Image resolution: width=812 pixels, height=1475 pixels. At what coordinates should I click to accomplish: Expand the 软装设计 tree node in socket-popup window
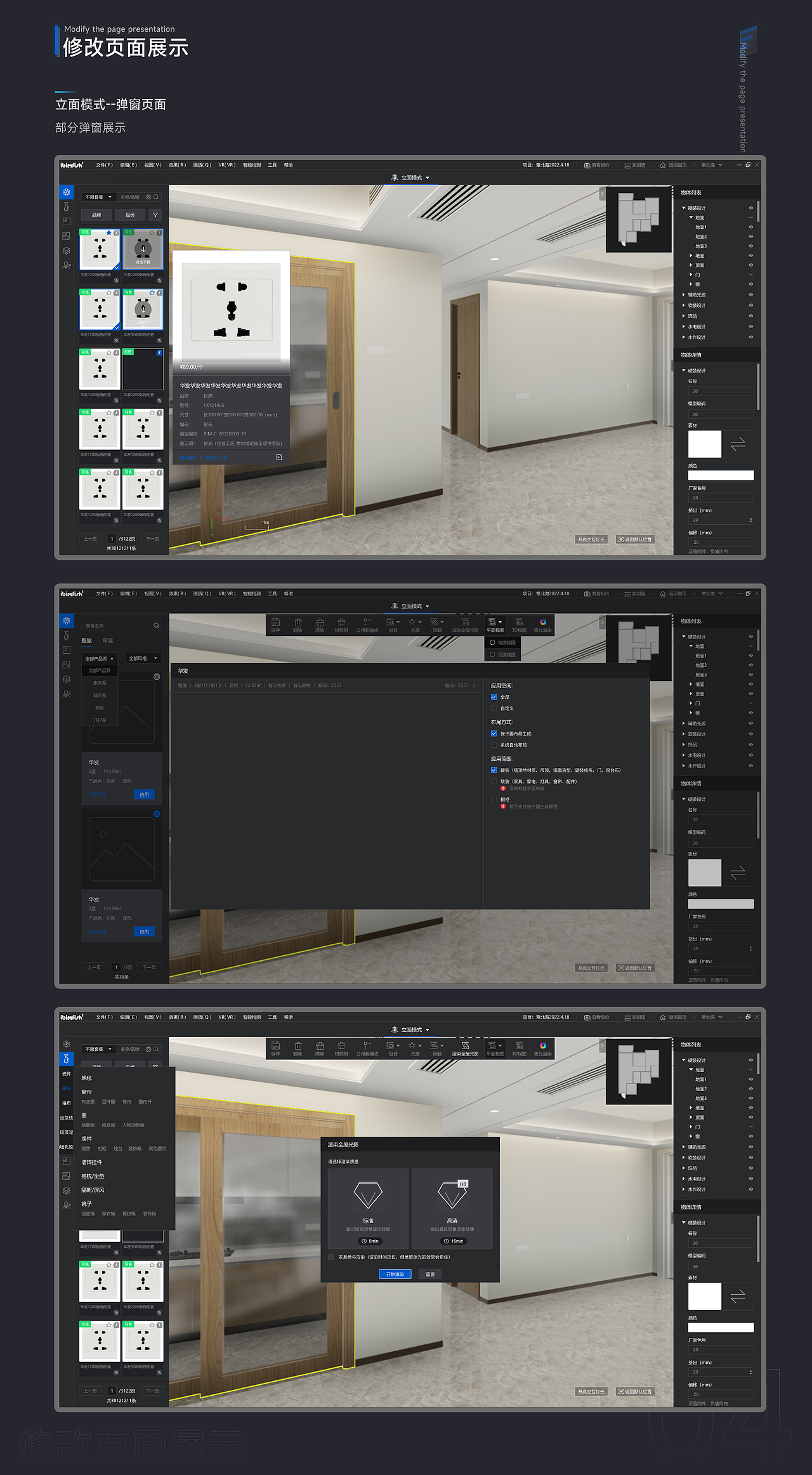(x=684, y=306)
